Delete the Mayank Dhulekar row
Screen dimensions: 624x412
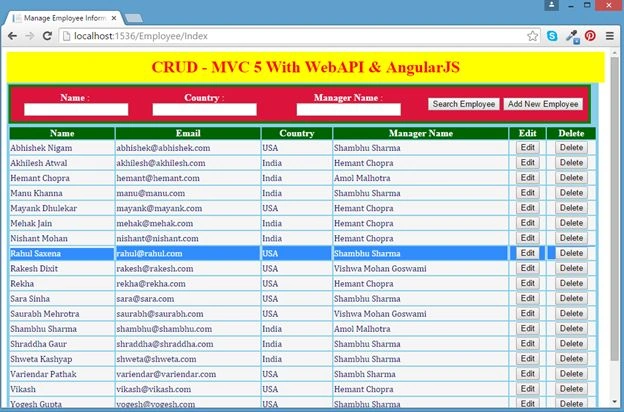point(571,208)
